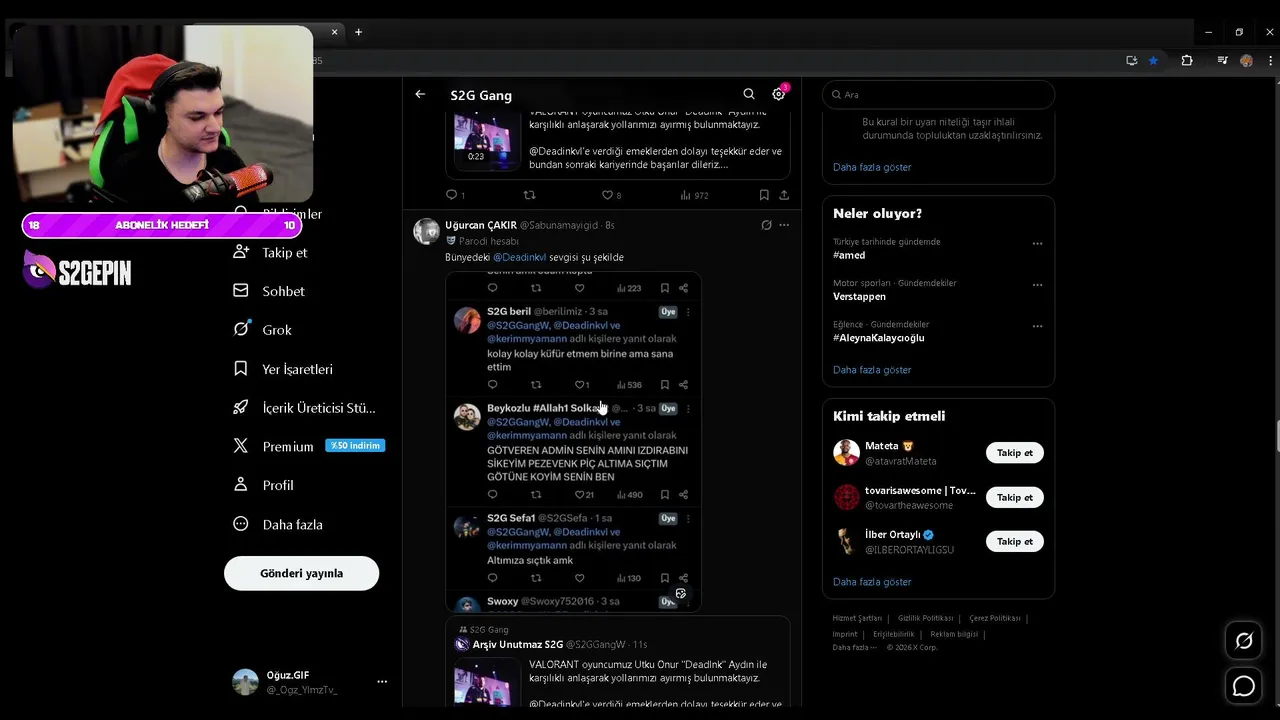Open search in the S2G Gang header
This screenshot has width=1280, height=720.
coord(749,94)
